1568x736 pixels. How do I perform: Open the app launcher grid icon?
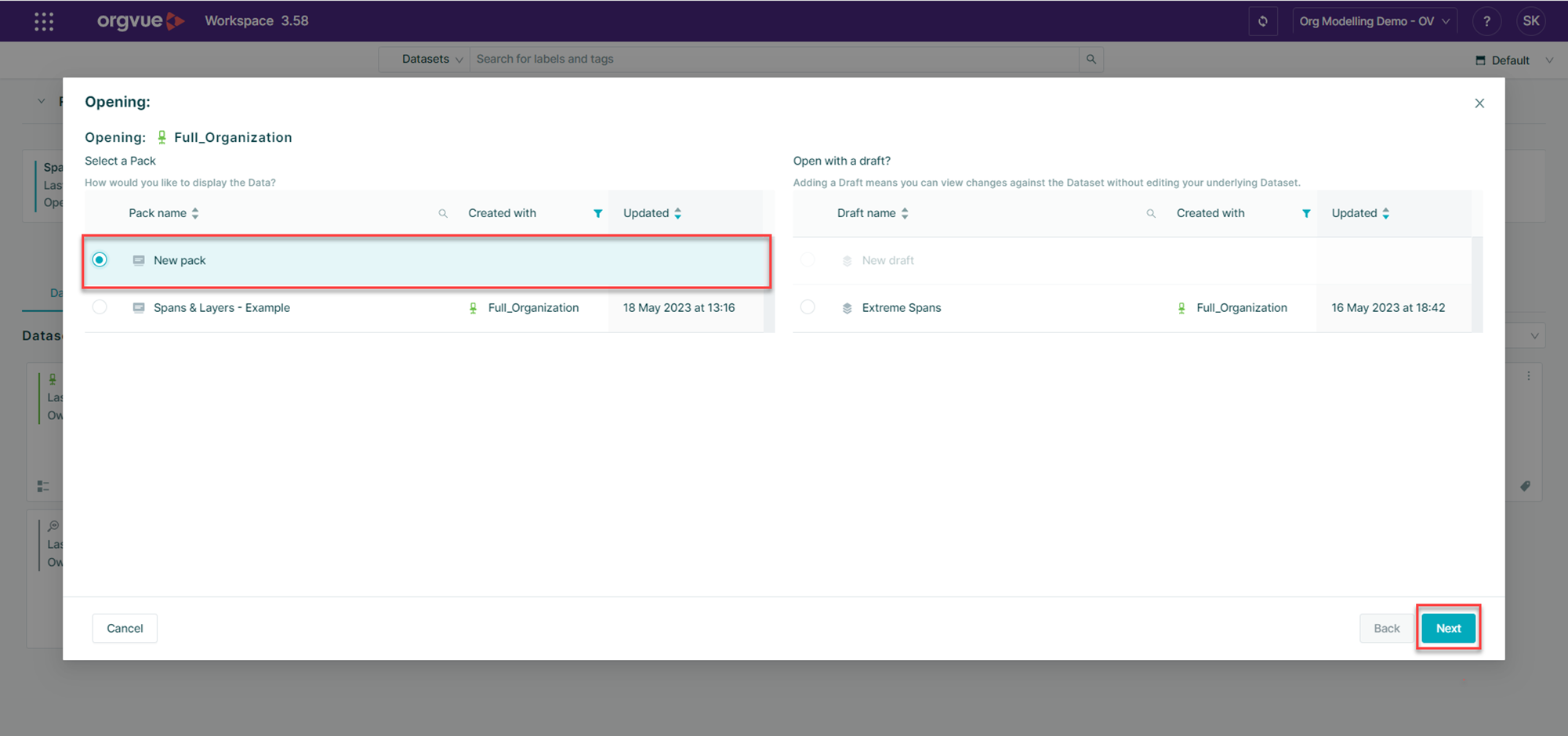[x=44, y=21]
